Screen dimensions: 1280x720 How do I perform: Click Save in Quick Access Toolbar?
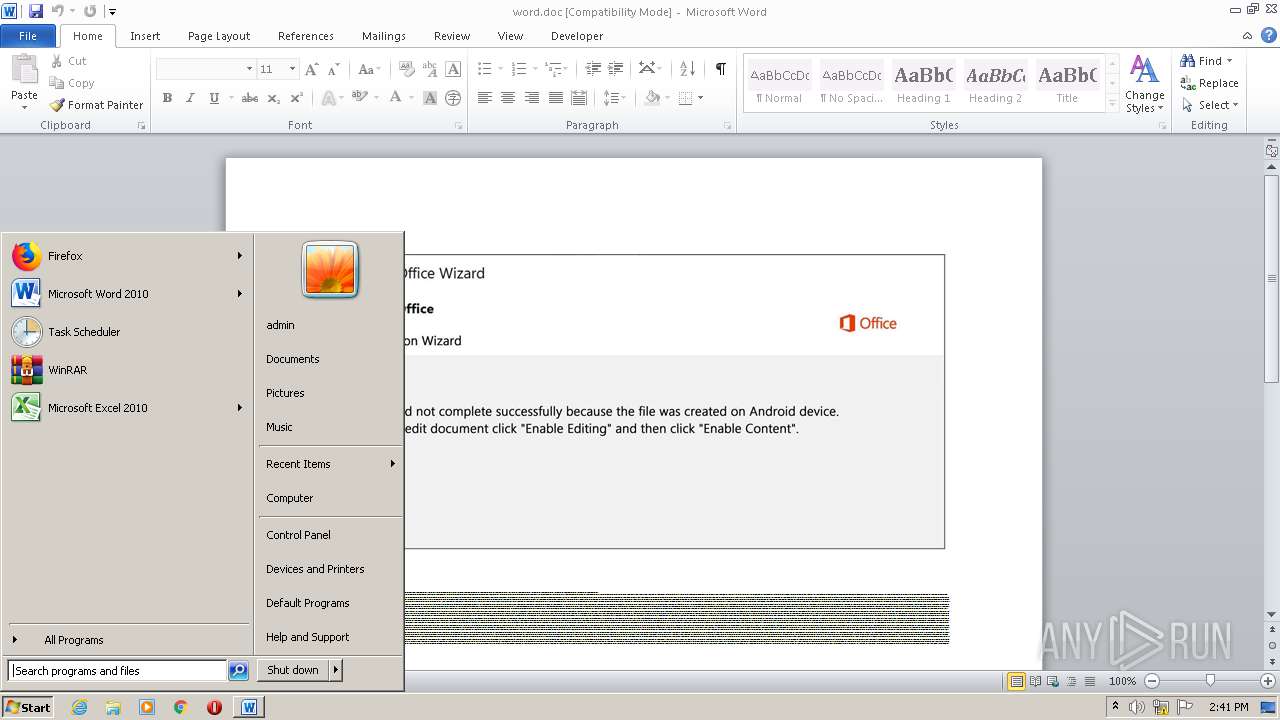36,11
